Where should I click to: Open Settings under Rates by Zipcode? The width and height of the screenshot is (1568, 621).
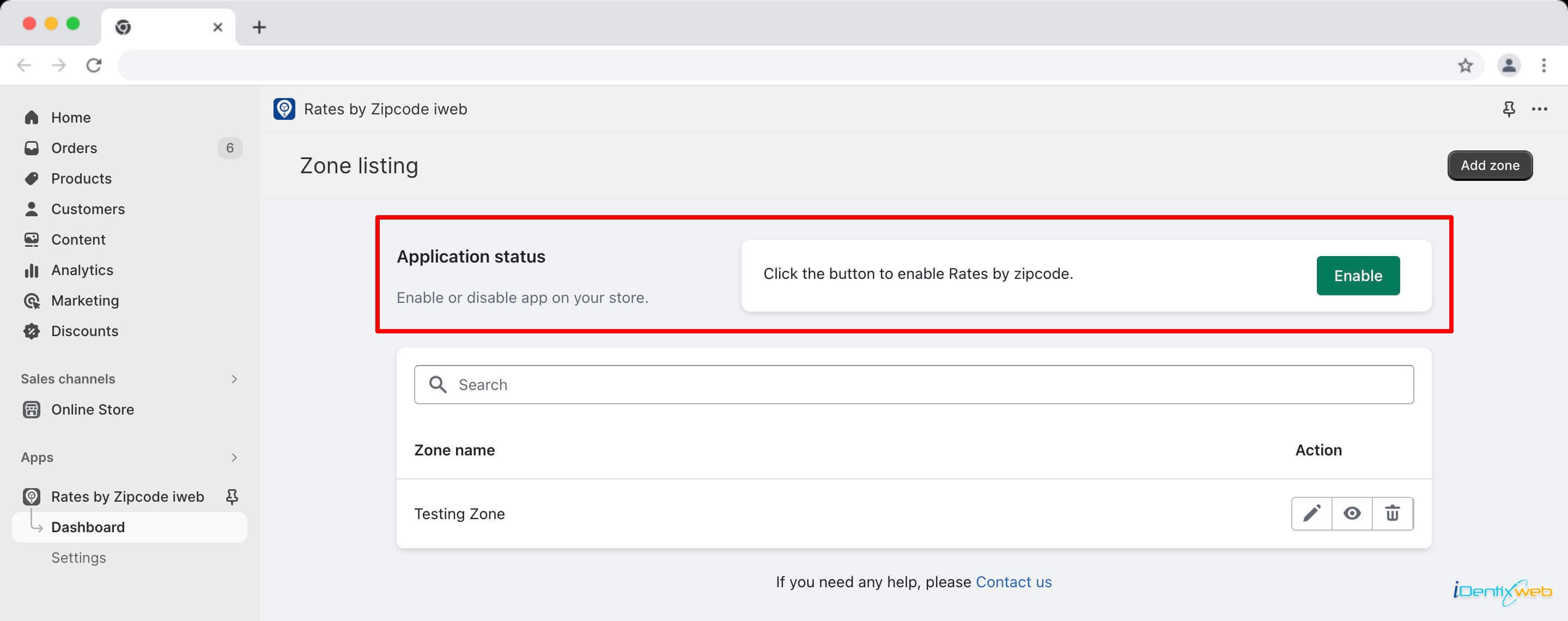[x=78, y=558]
